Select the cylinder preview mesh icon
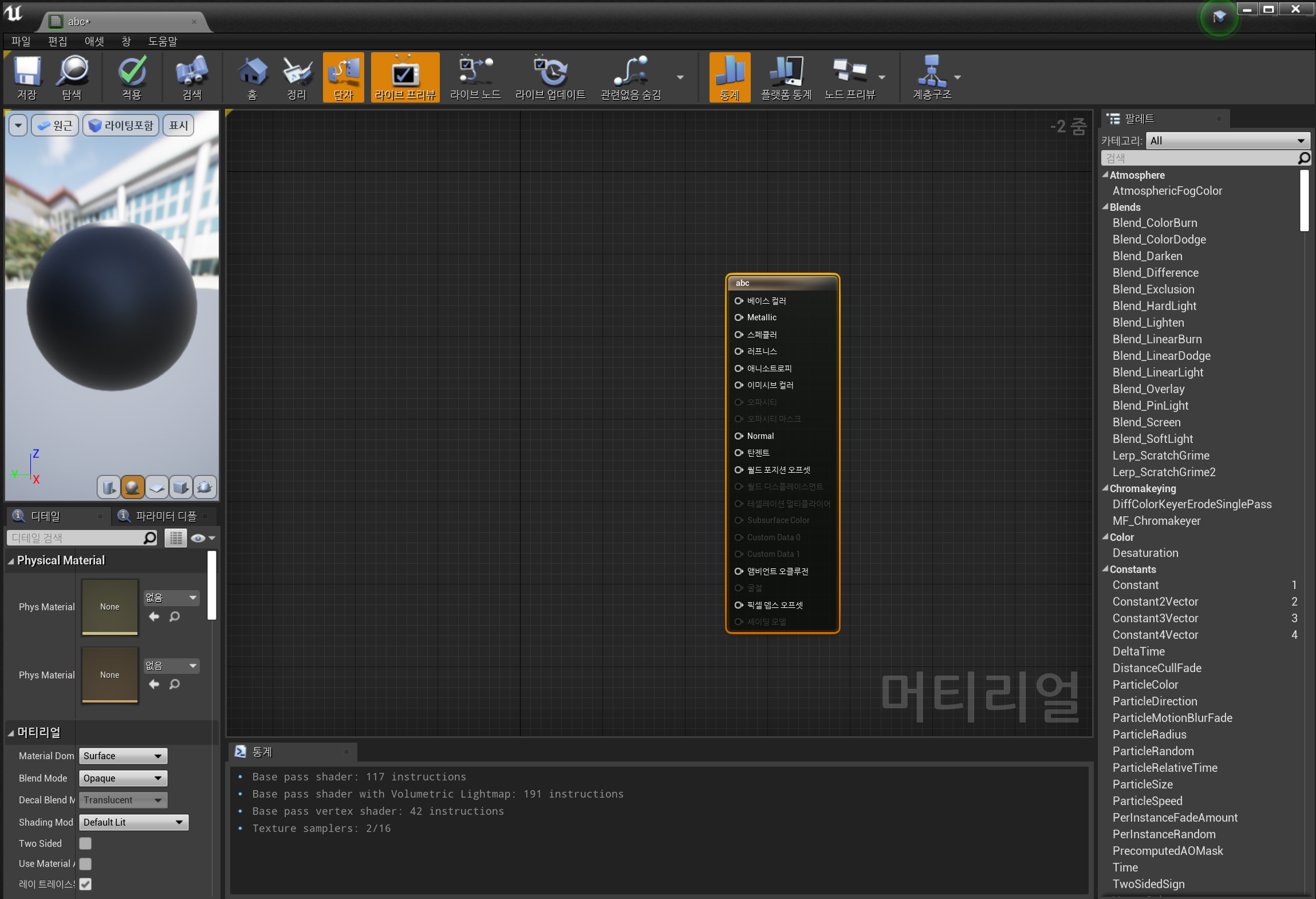The height and width of the screenshot is (899, 1316). (x=108, y=487)
